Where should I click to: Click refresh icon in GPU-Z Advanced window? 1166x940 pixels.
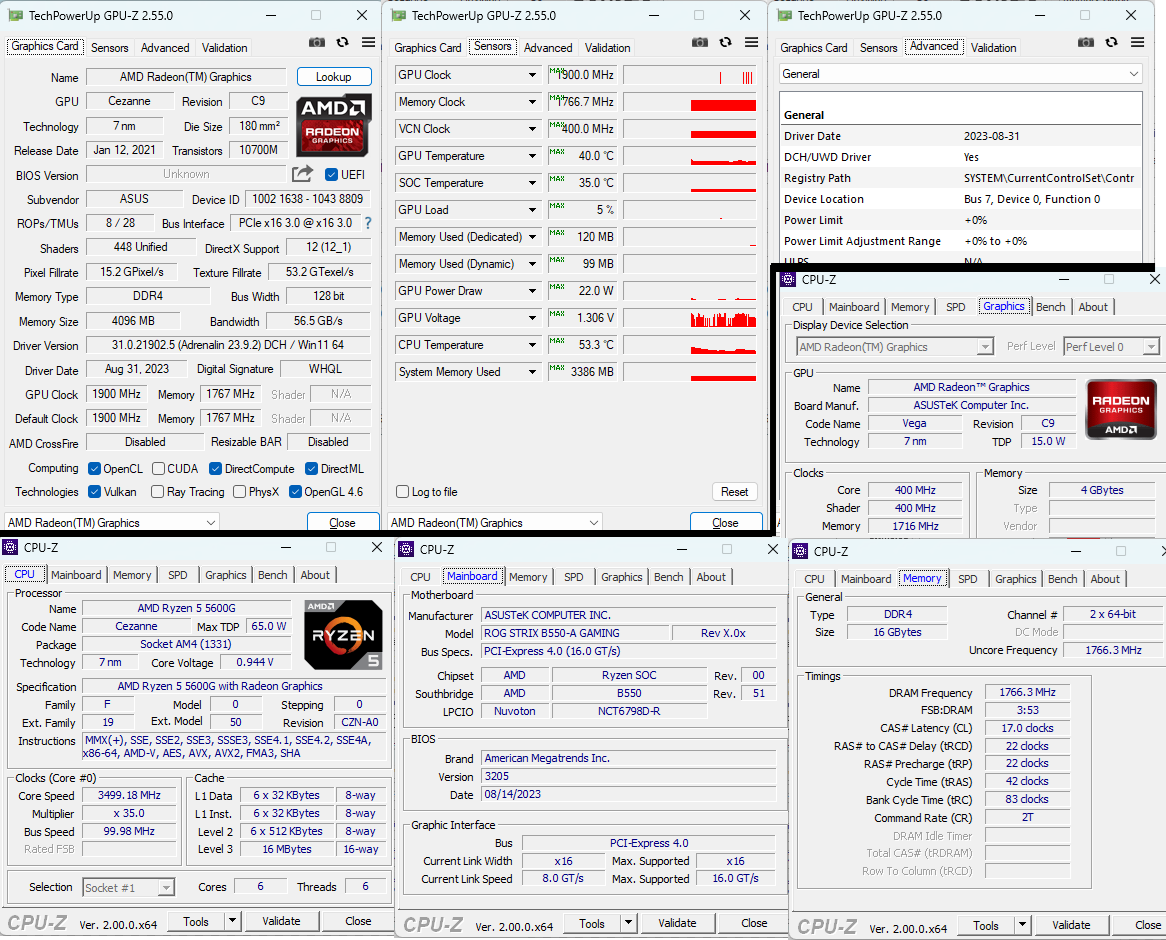coord(1112,42)
